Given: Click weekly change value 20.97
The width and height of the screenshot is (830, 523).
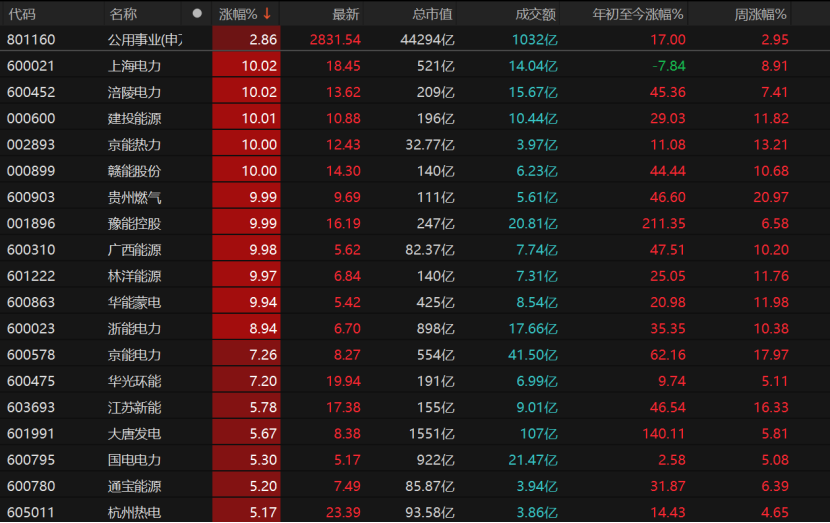Looking at the screenshot, I should click(x=771, y=197).
